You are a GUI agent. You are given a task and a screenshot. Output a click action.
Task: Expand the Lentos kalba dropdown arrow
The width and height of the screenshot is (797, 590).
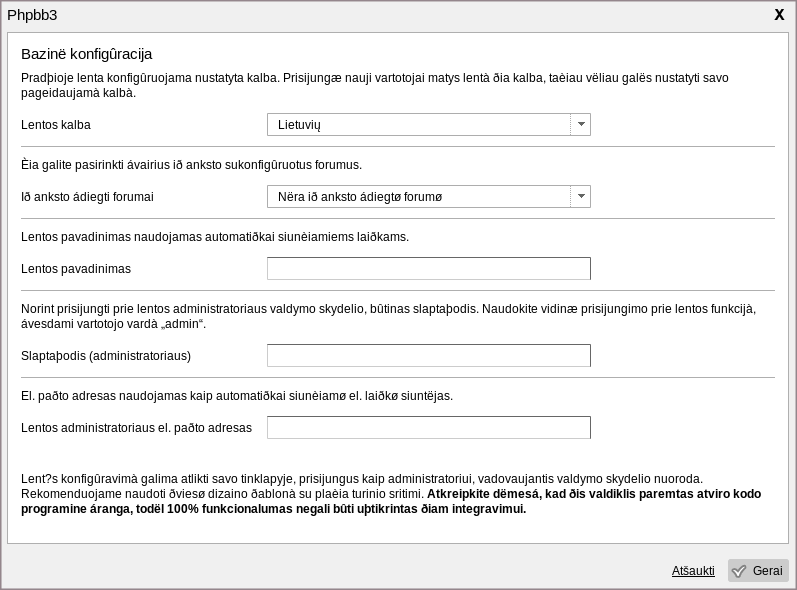[x=580, y=125]
